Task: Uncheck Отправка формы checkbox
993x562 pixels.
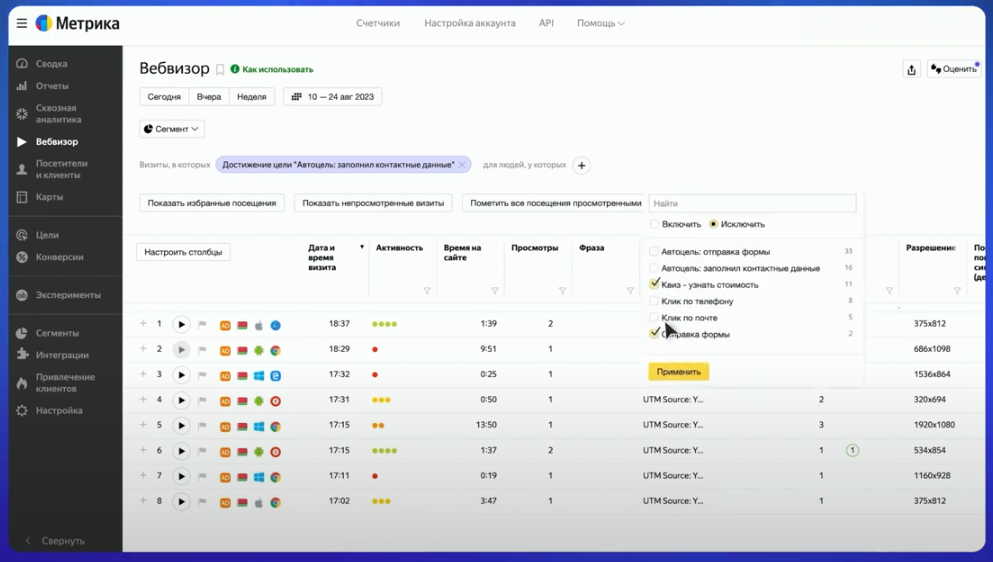Action: coord(654,333)
